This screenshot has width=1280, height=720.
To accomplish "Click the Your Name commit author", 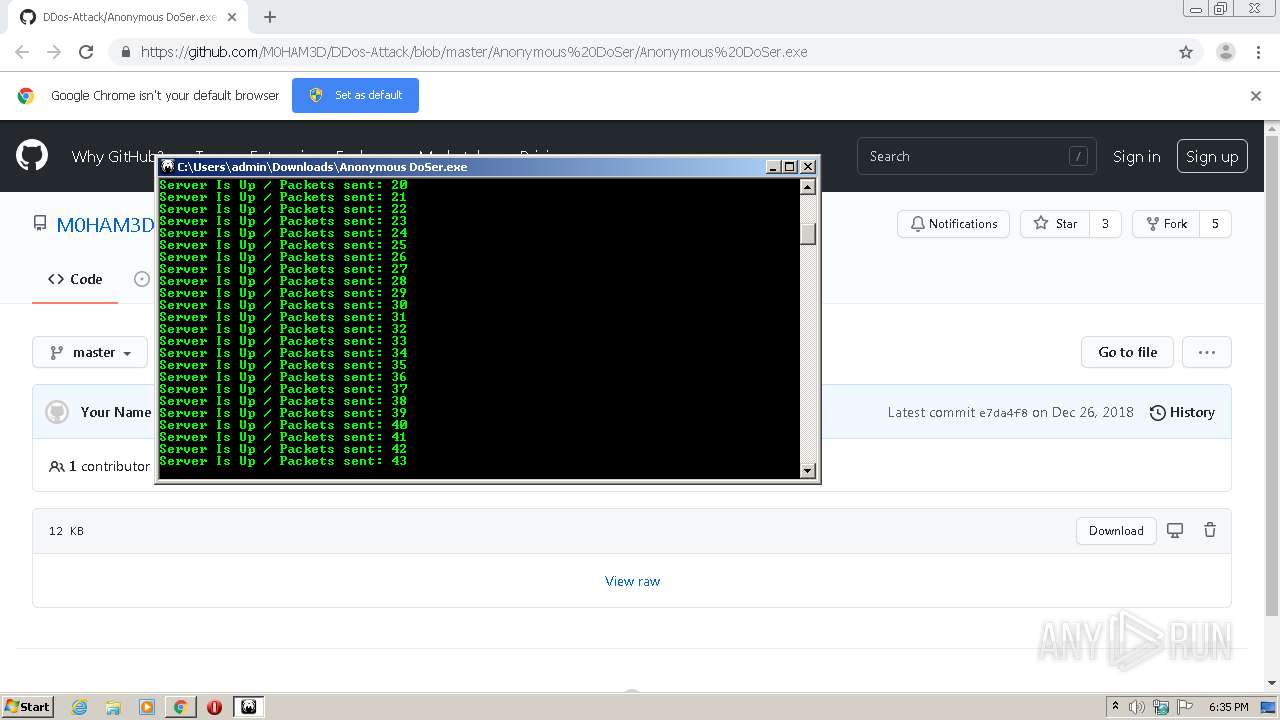I will pos(116,412).
